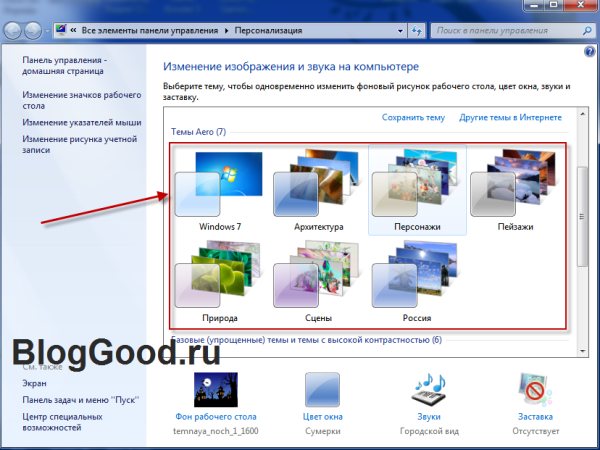
Task: Open Центр специальных возможностей link
Action: 62,422
